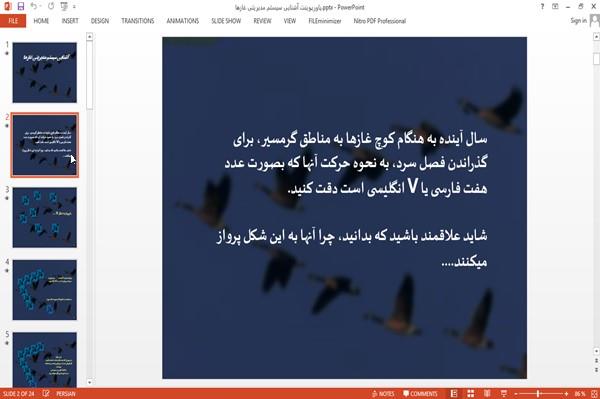Click the second Persian paragraph on slide
The height and width of the screenshot is (399, 600).
352,249
